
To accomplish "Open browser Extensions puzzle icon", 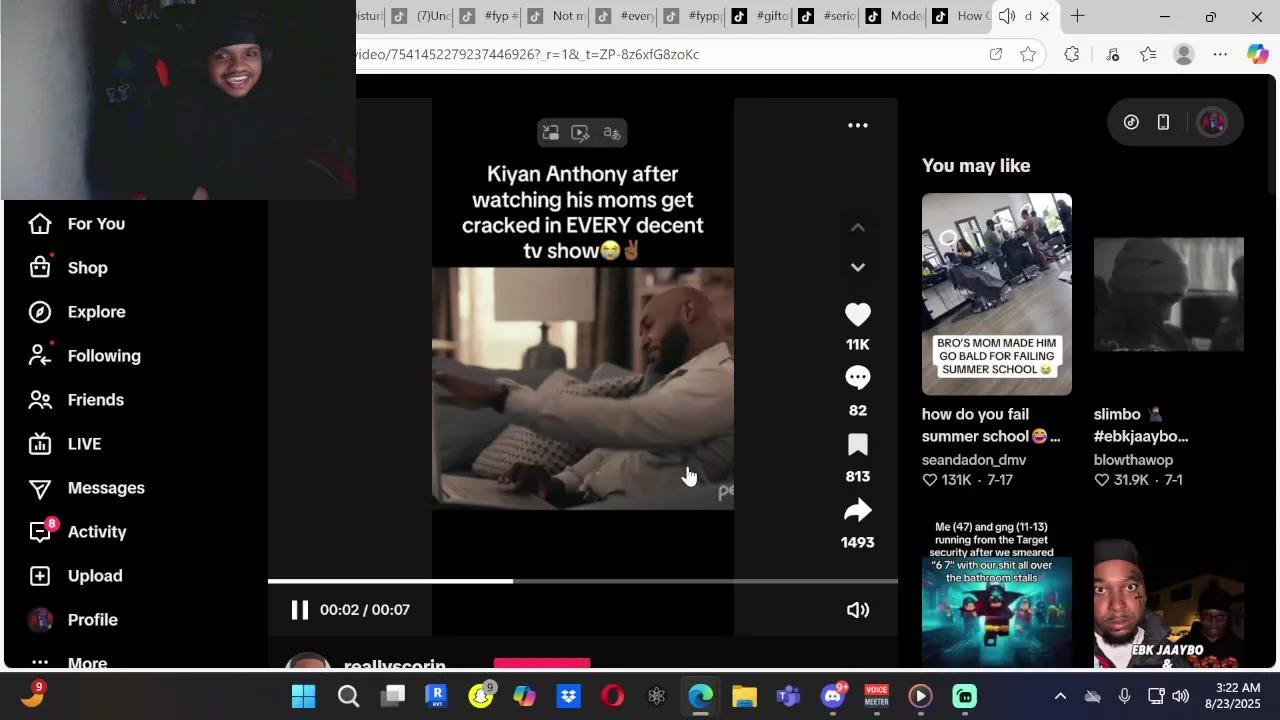I will (x=1072, y=54).
